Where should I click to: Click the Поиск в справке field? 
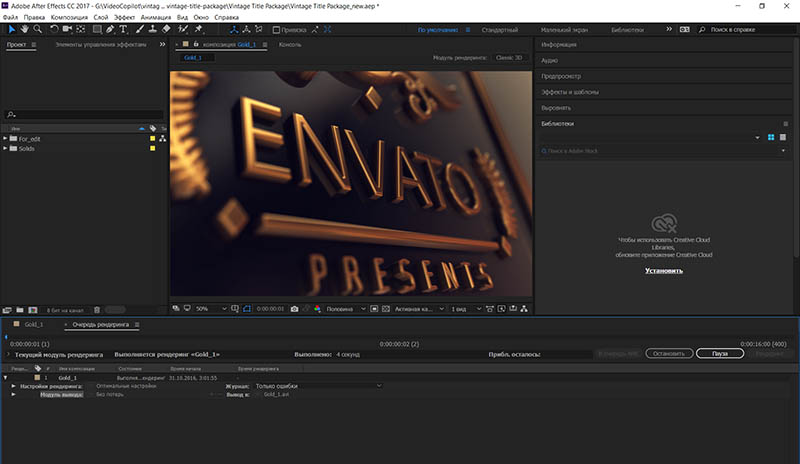coord(748,30)
